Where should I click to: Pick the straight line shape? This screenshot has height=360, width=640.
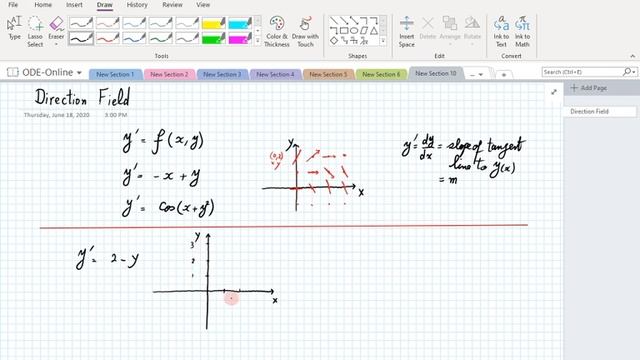334,20
